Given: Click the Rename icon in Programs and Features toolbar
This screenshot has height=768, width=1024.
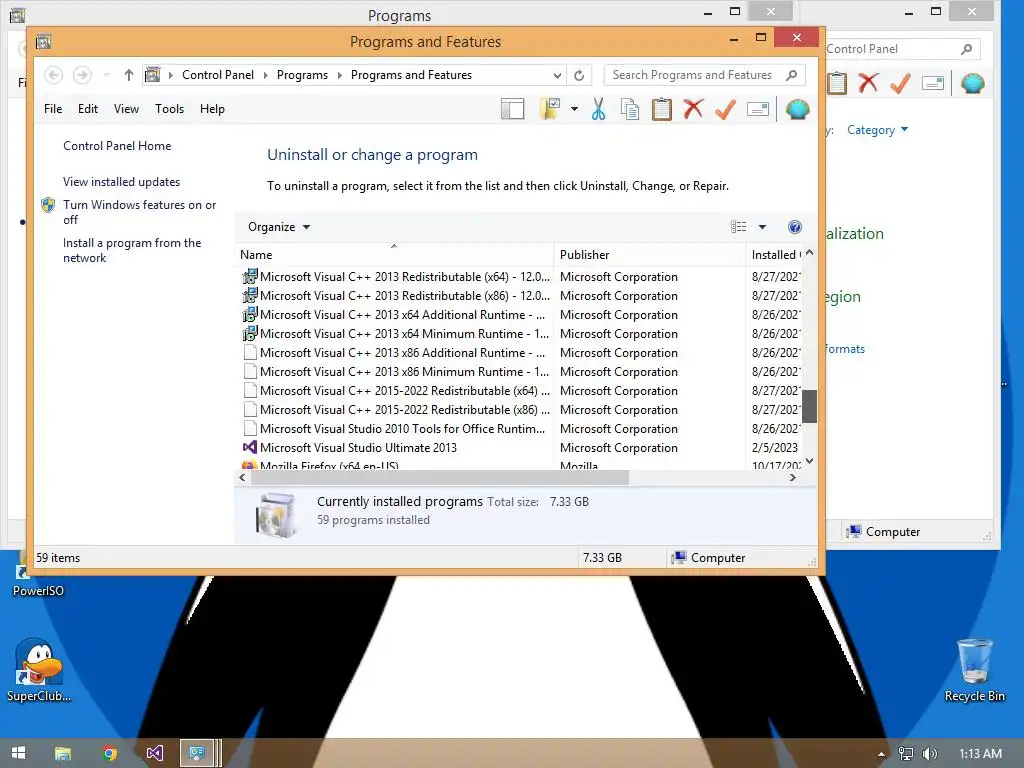Looking at the screenshot, I should (758, 109).
